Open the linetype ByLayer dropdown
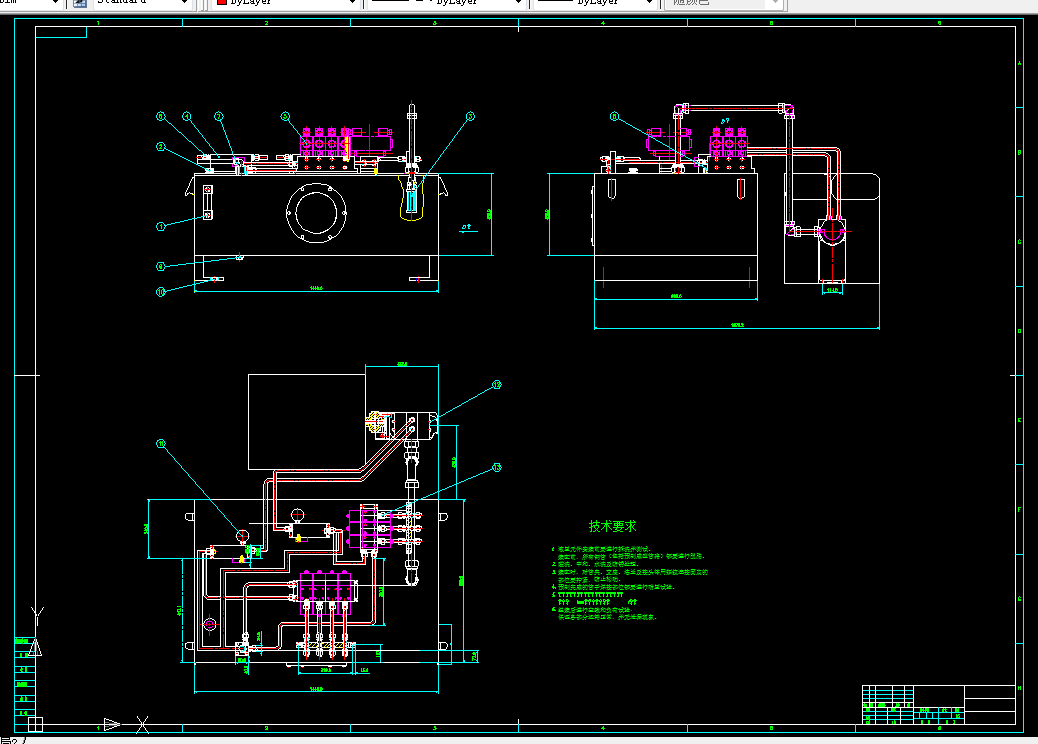Viewport: 1038px width, 744px height. tap(446, 3)
